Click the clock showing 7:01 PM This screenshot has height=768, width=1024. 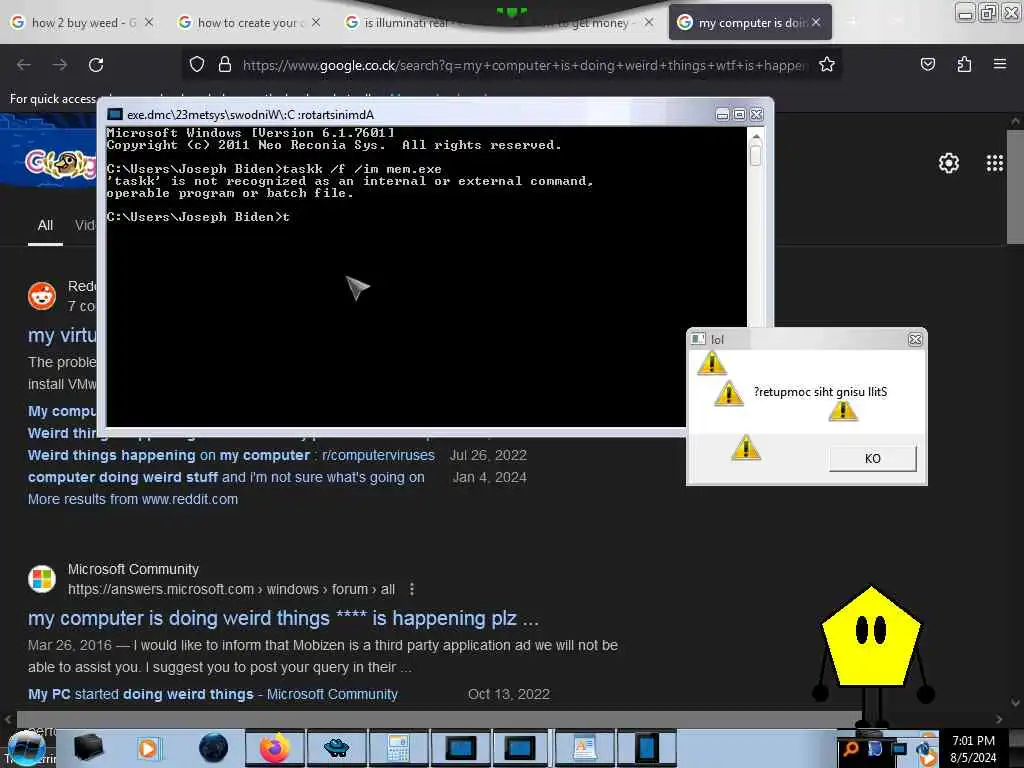[973, 741]
